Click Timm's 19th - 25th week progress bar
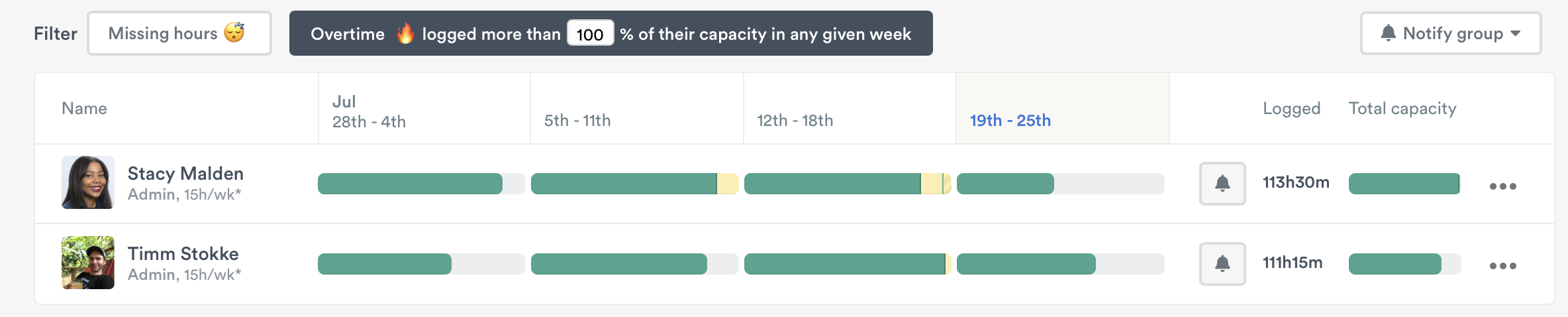 [1060, 264]
